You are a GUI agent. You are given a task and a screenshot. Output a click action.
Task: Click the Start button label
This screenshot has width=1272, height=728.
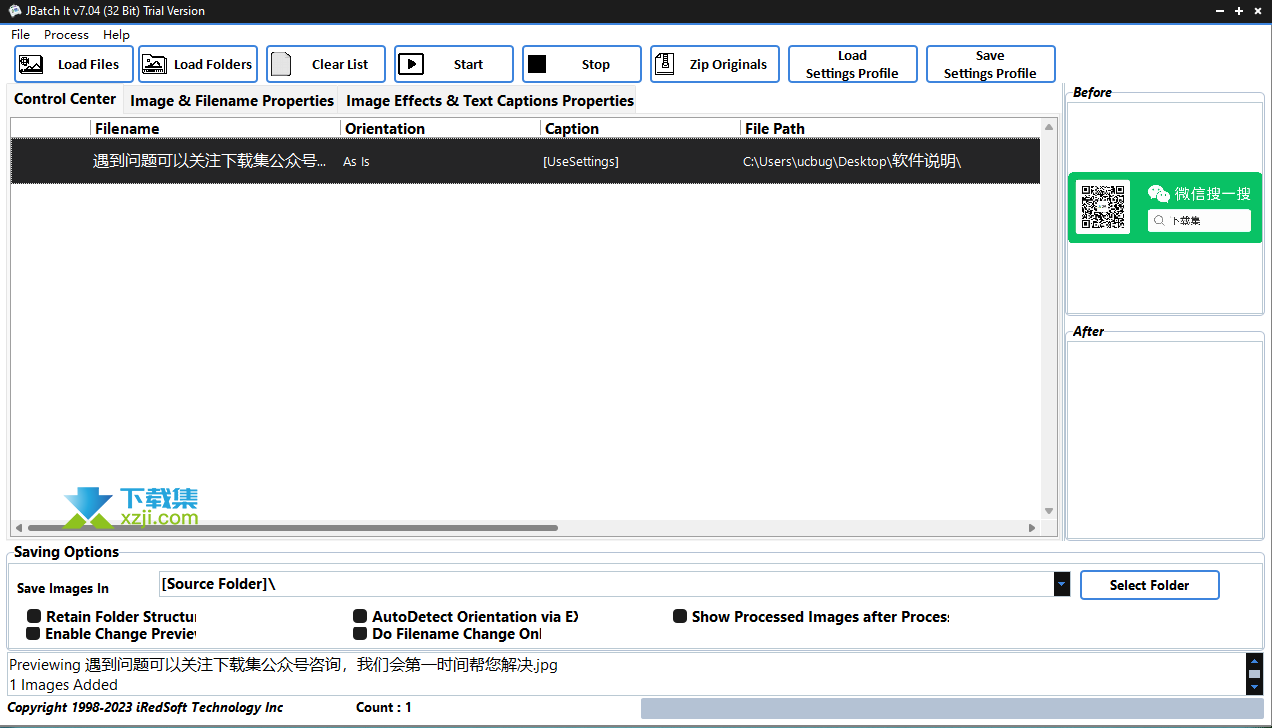(x=468, y=64)
